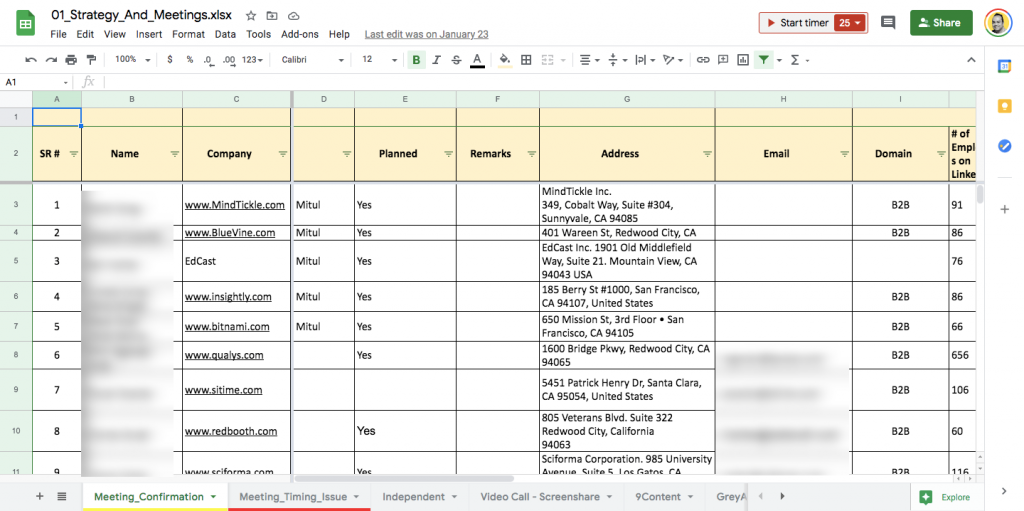Print the spreadsheet
Viewport: 1024px width, 511px height.
click(71, 59)
